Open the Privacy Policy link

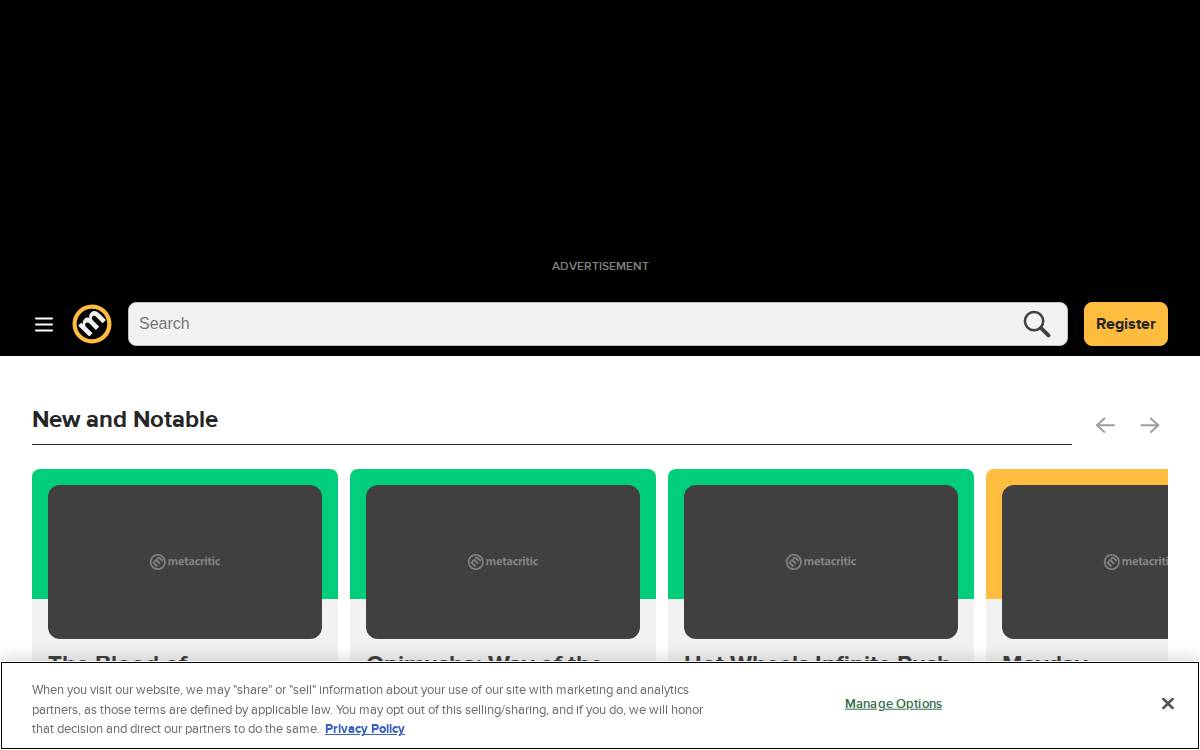[365, 729]
